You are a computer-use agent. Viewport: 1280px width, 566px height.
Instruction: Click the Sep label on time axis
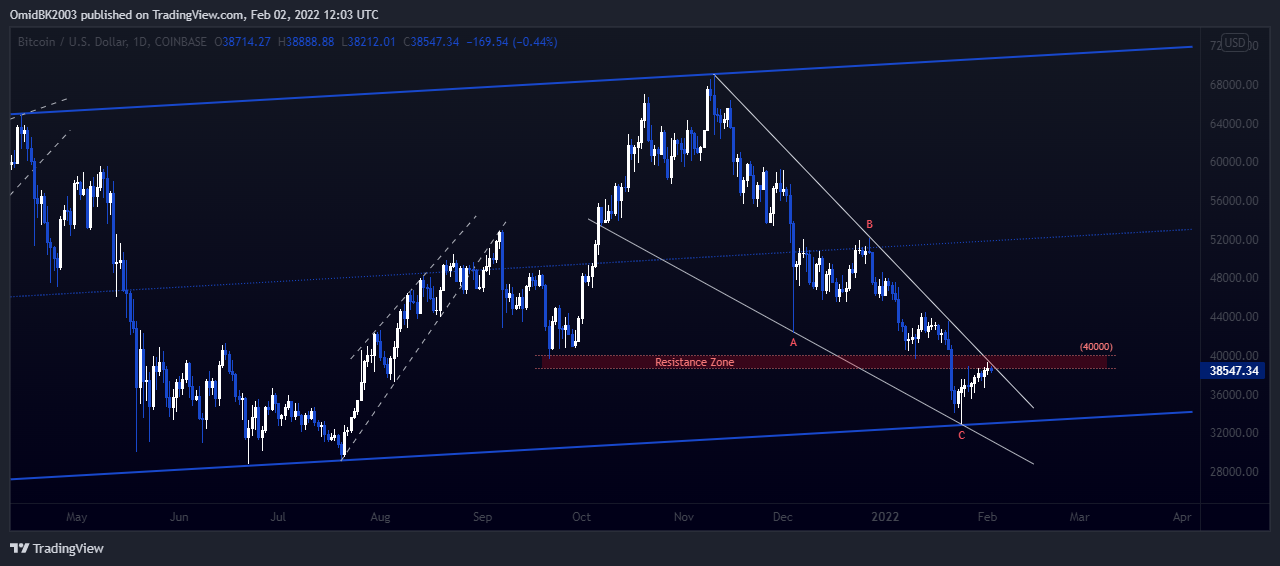(x=483, y=518)
